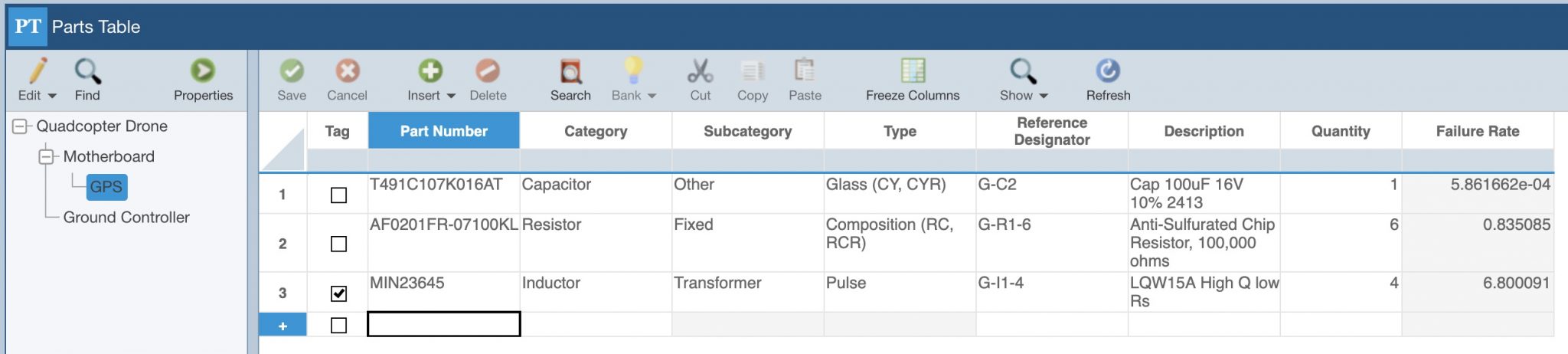Click the Find magnifier icon

click(87, 70)
